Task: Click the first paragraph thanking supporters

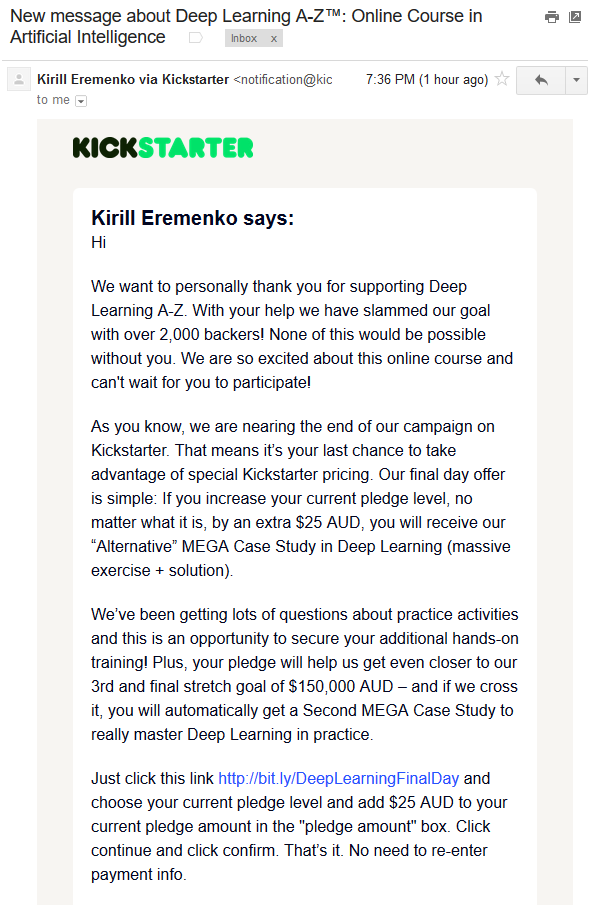Action: click(x=302, y=334)
